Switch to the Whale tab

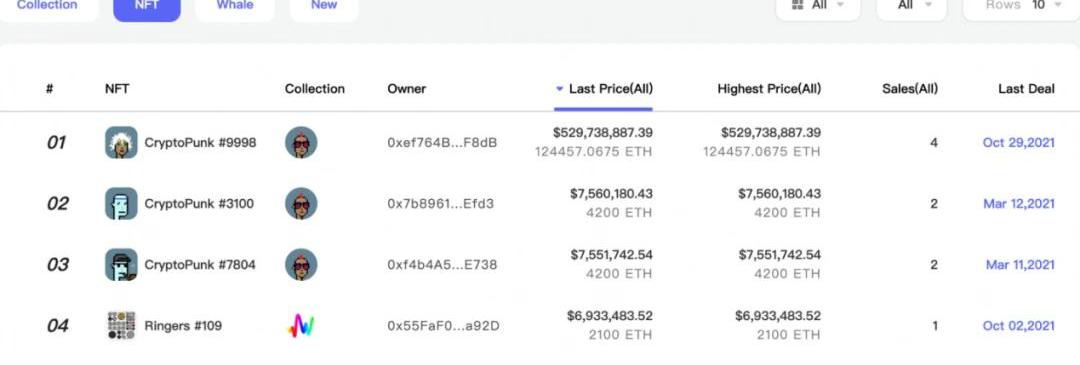coord(234,7)
